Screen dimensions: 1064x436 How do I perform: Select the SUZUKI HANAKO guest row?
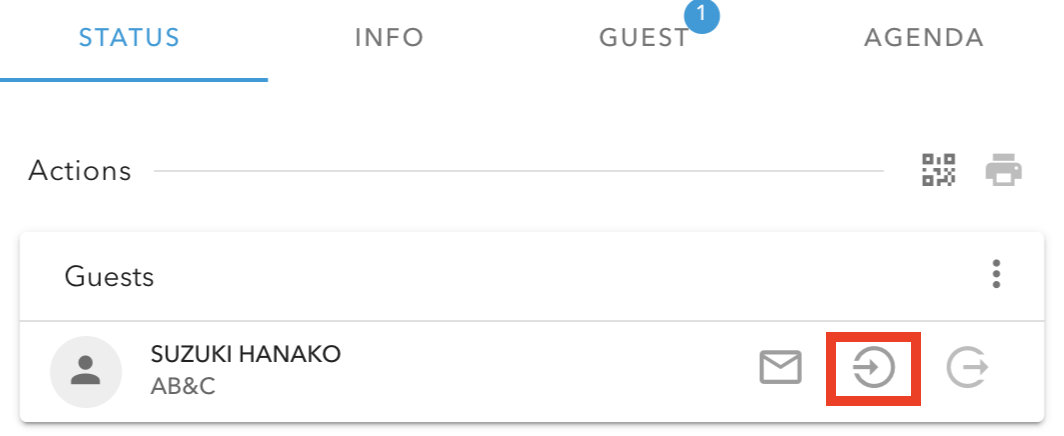coord(532,371)
